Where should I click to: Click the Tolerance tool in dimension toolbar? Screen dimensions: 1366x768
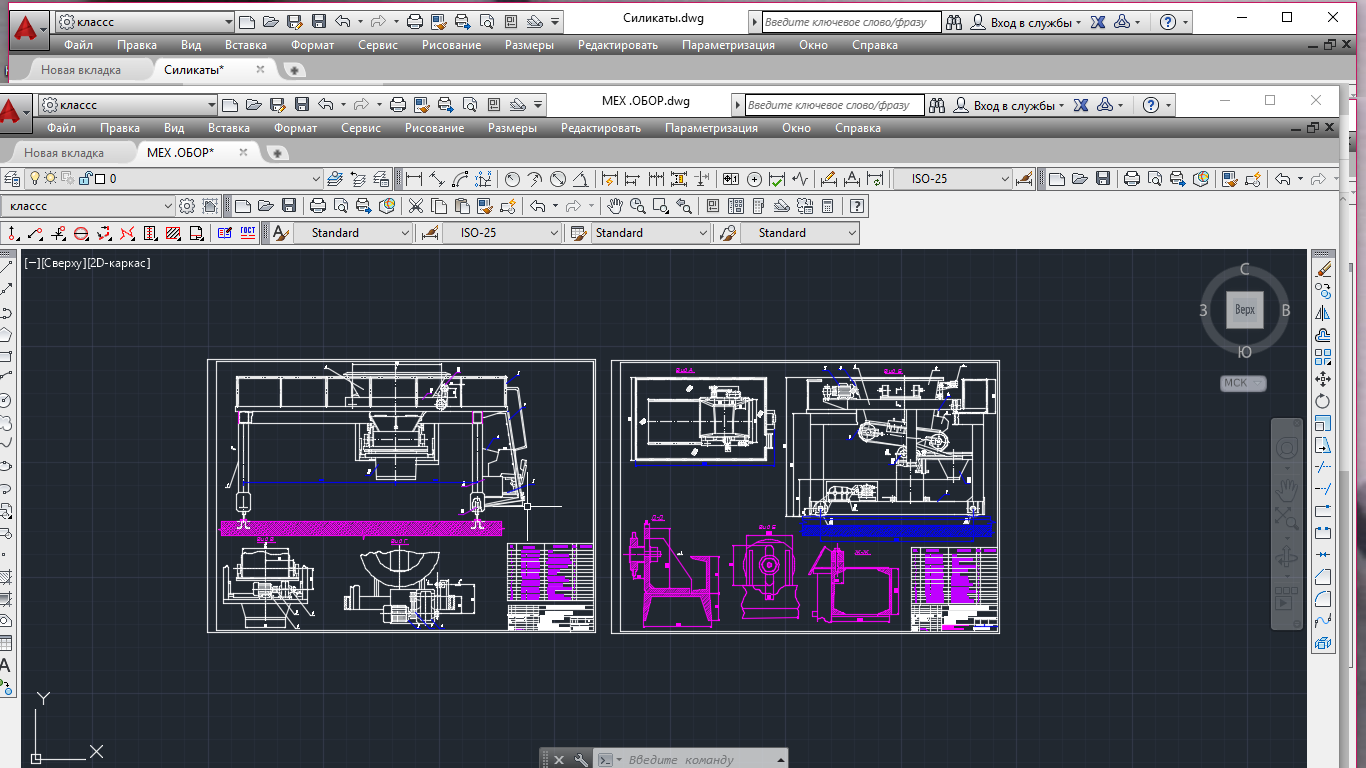pyautogui.click(x=730, y=179)
